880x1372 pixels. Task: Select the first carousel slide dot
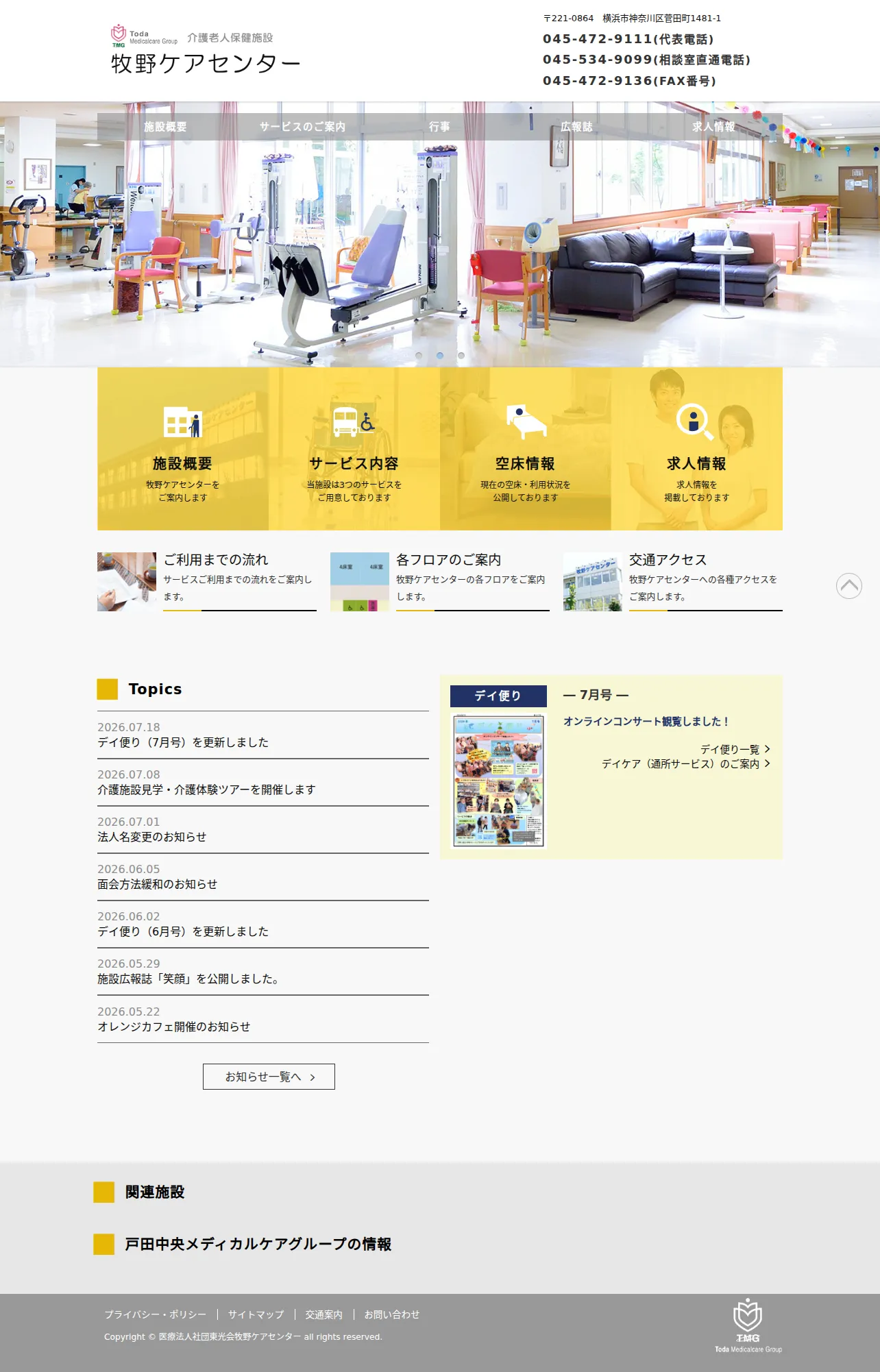click(419, 356)
